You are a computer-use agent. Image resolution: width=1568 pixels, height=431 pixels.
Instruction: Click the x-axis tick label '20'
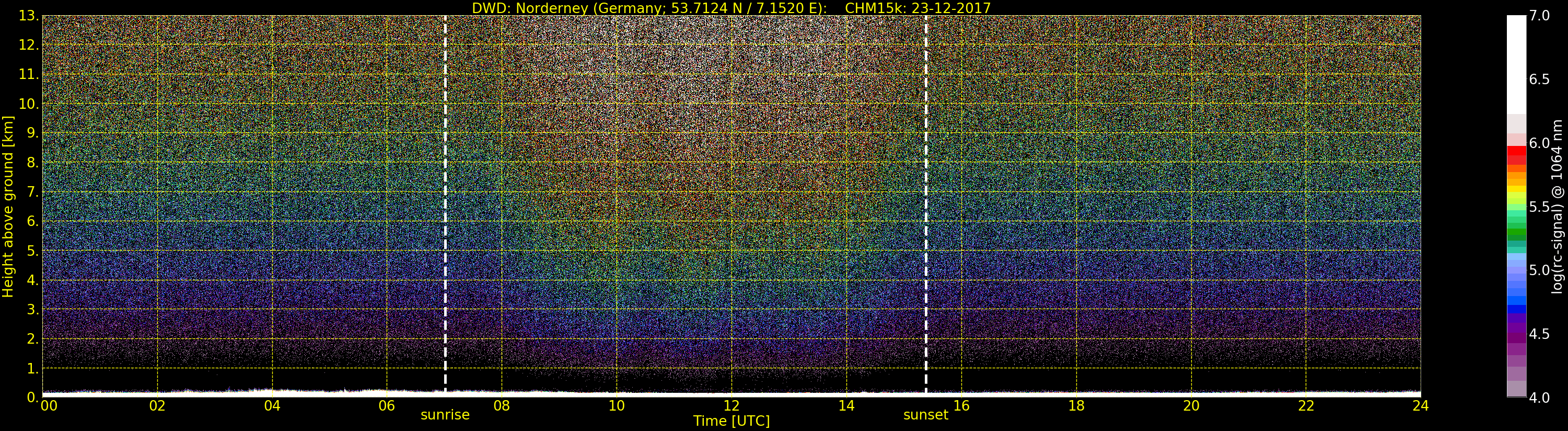tap(1191, 406)
